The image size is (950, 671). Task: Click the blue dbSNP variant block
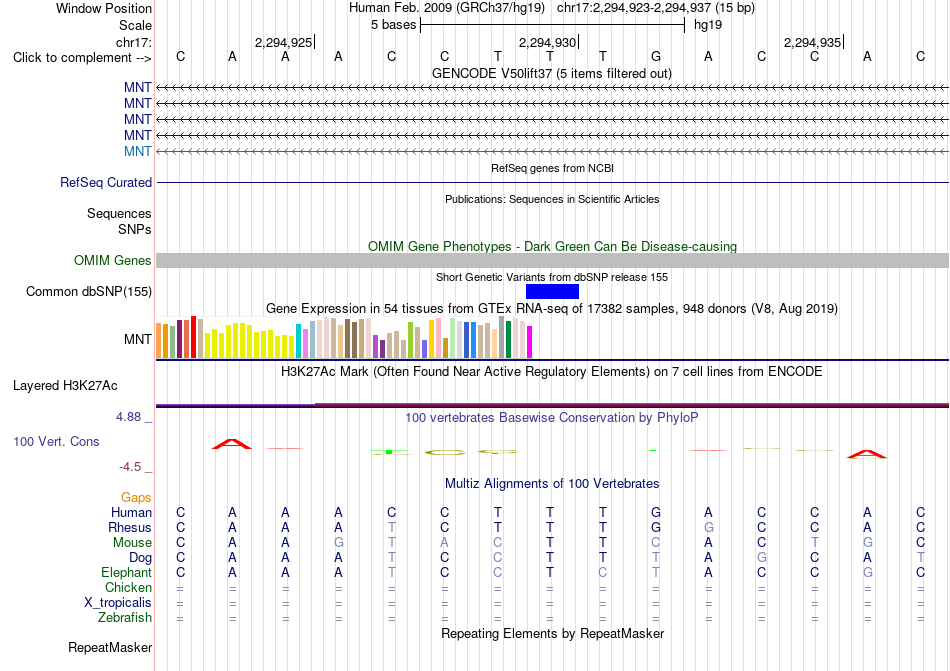[x=552, y=291]
